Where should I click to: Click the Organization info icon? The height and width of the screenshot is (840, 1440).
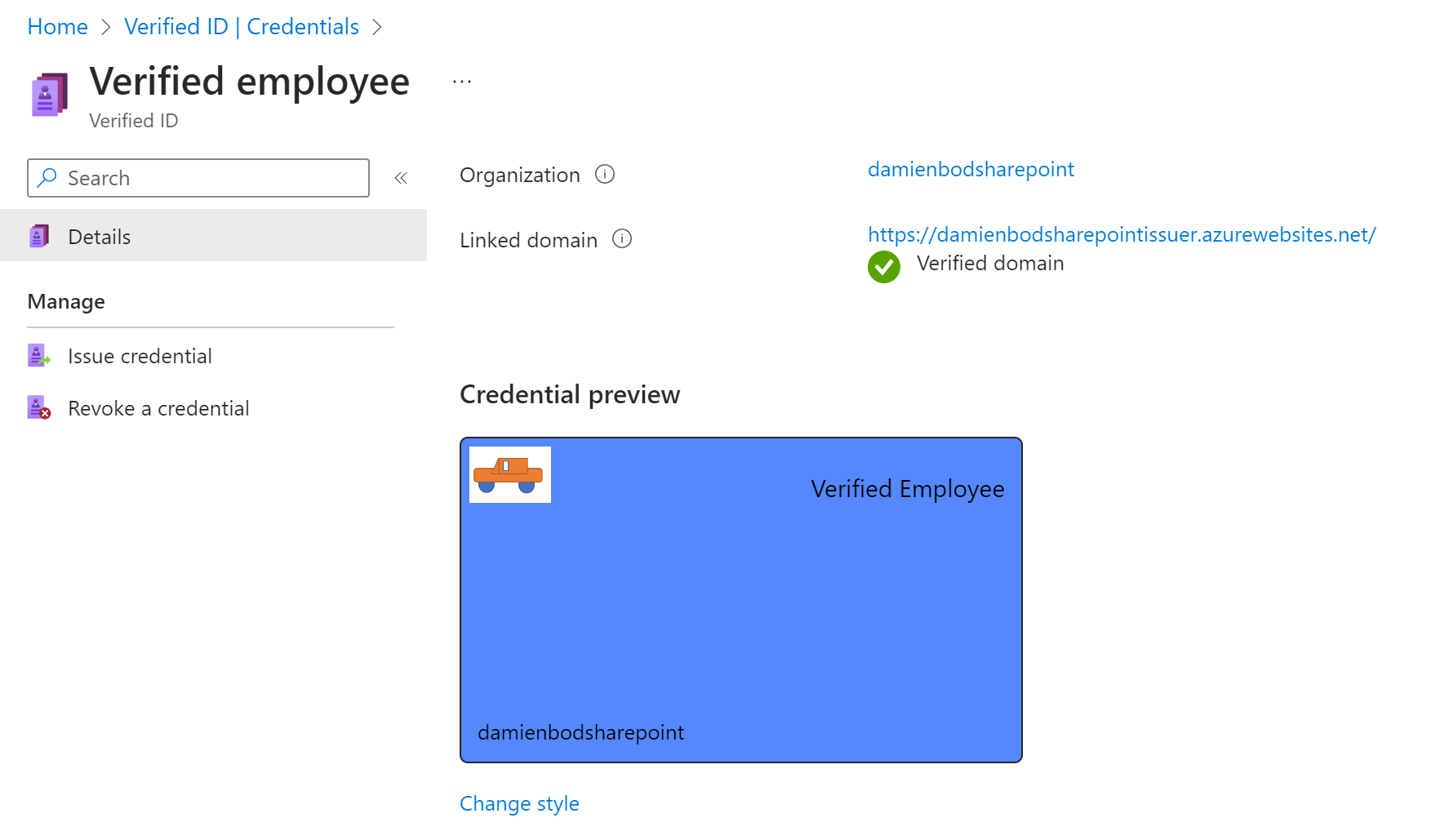click(x=604, y=174)
